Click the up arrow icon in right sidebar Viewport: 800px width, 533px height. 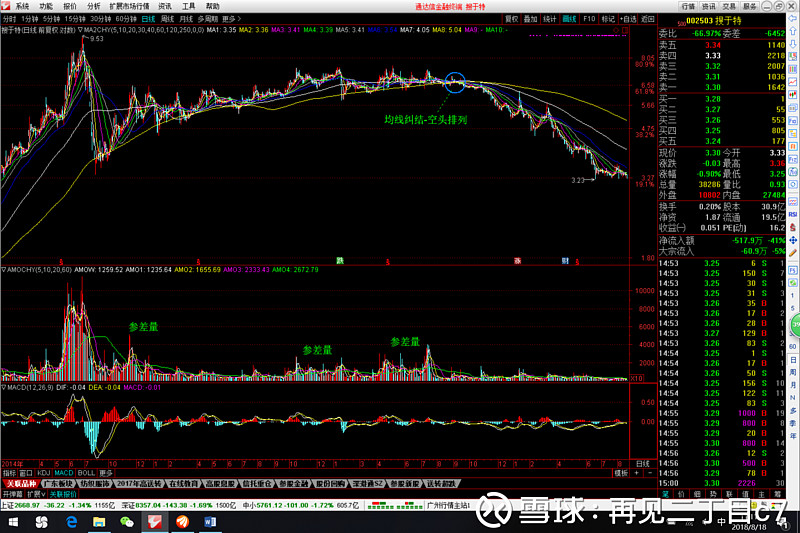(x=792, y=32)
